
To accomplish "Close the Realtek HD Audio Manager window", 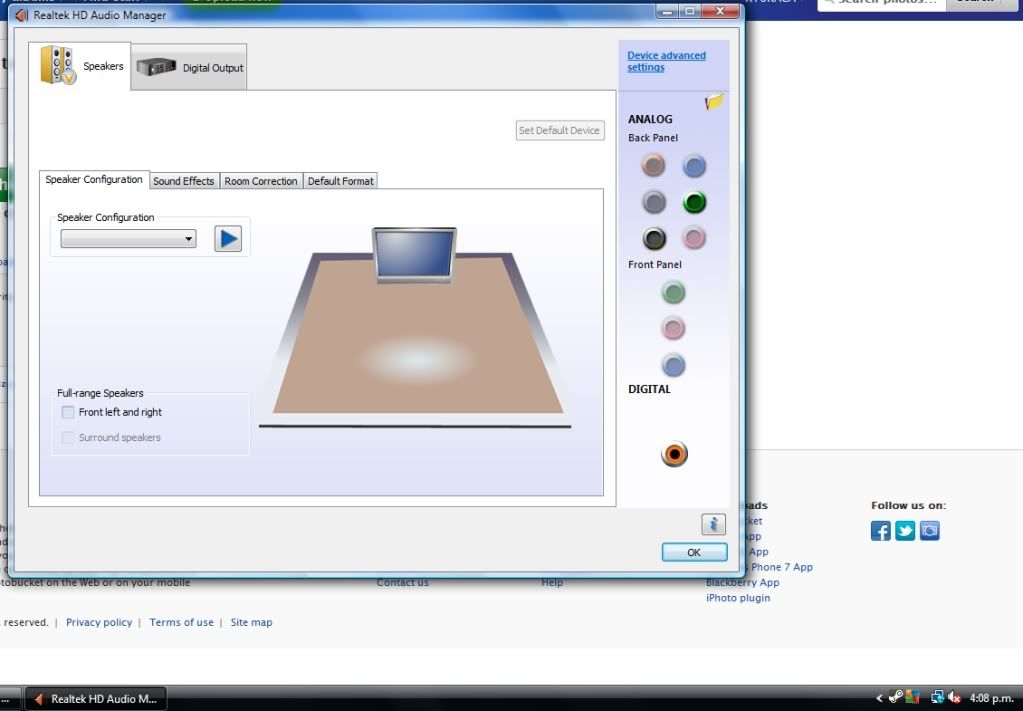I will coord(720,11).
